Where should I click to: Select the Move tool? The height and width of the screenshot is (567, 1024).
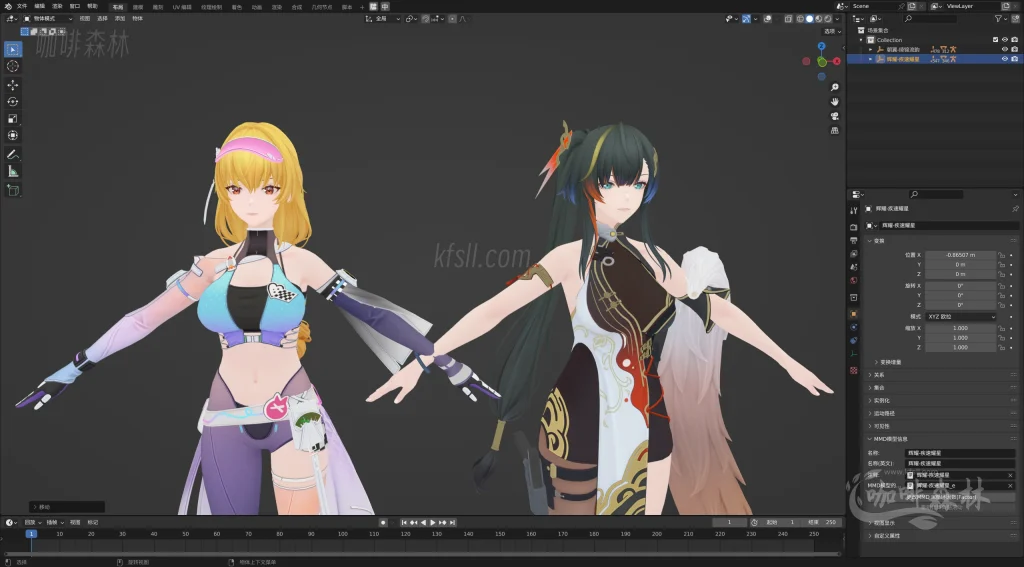tap(12, 85)
